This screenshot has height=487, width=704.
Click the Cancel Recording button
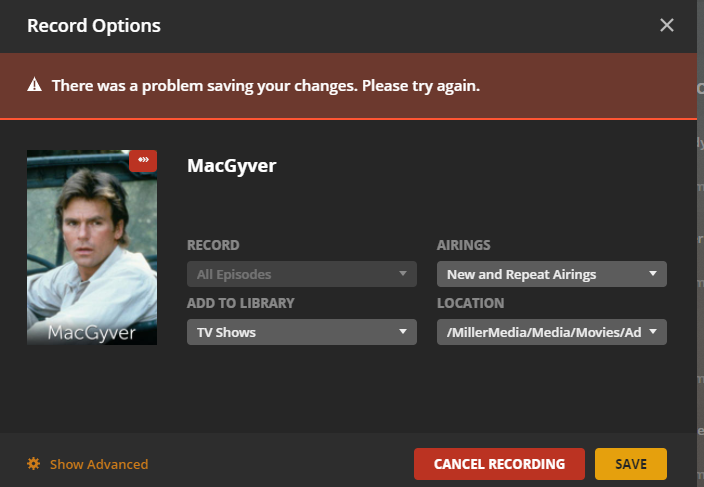[499, 464]
